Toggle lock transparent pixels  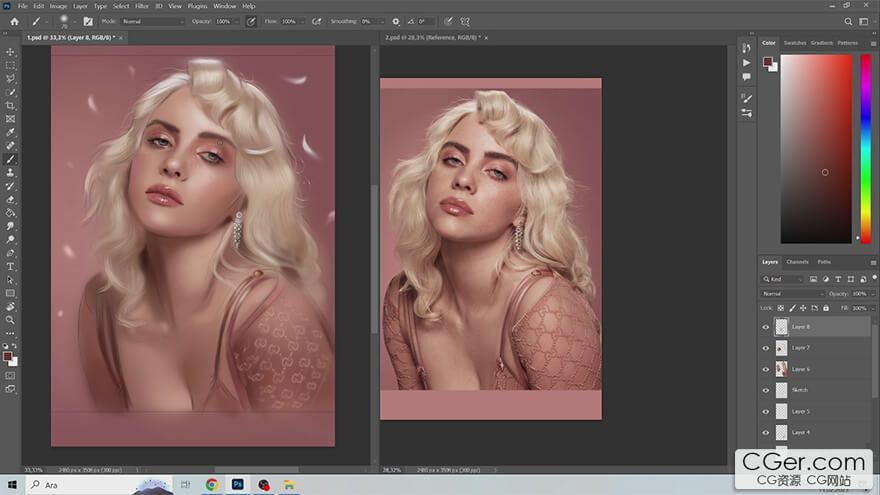click(781, 308)
